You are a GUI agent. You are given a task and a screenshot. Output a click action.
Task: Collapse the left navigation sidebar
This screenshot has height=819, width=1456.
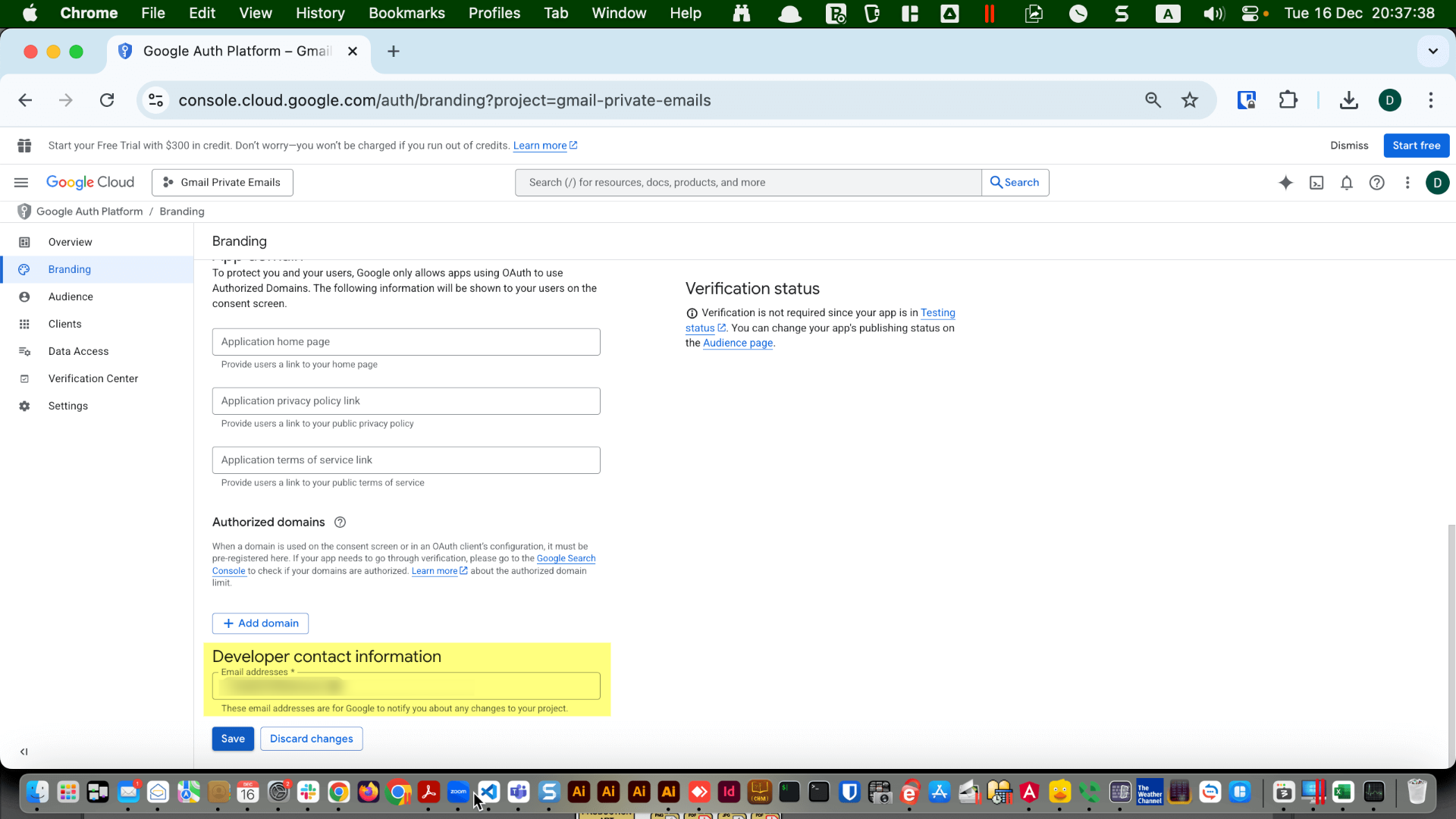click(24, 752)
